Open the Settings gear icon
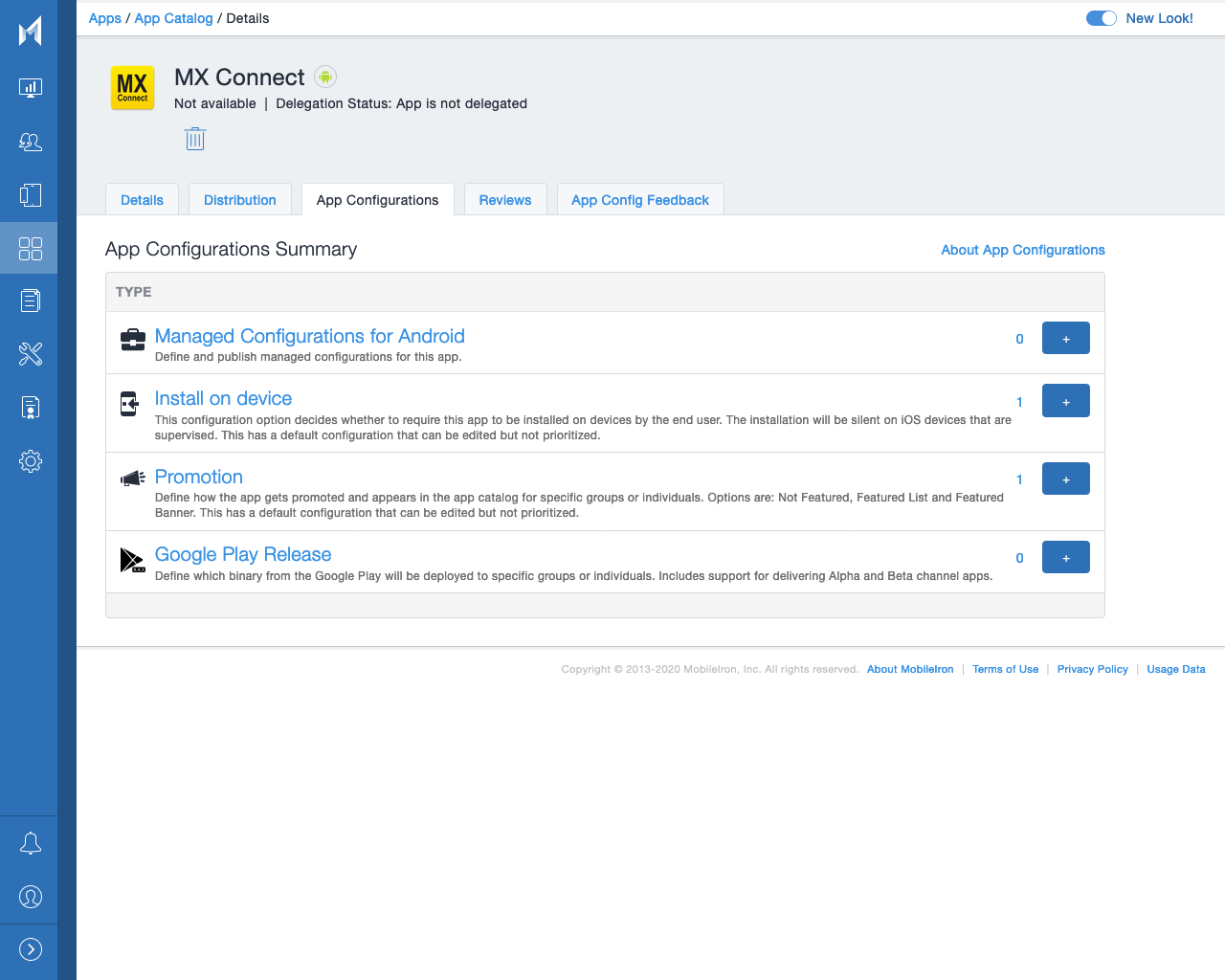 pos(30,460)
